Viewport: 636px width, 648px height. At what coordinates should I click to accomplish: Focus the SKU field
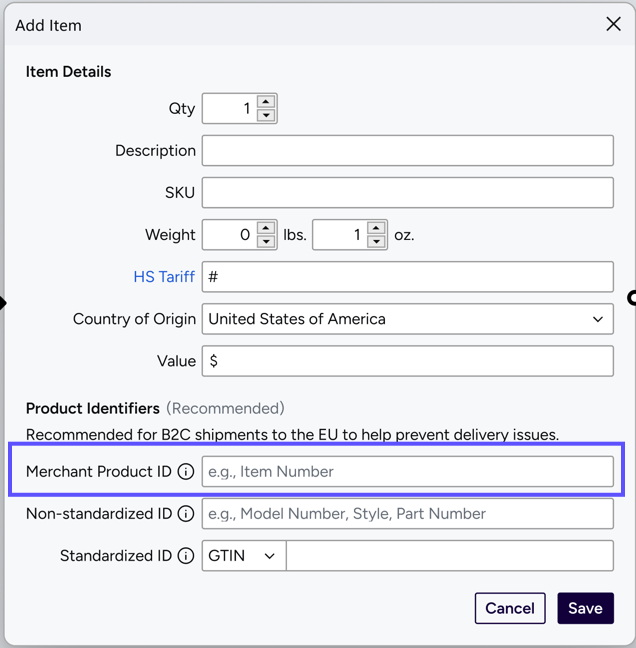pyautogui.click(x=407, y=193)
